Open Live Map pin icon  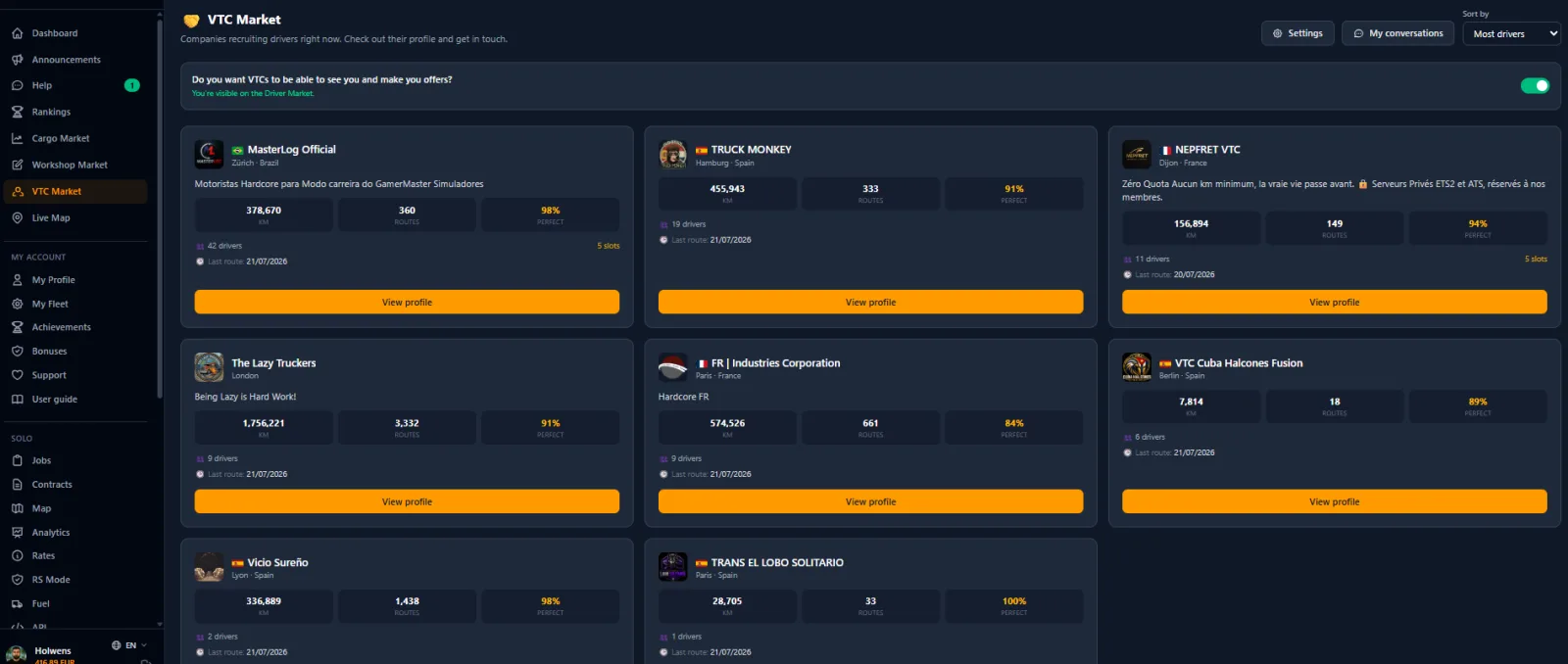[17, 217]
